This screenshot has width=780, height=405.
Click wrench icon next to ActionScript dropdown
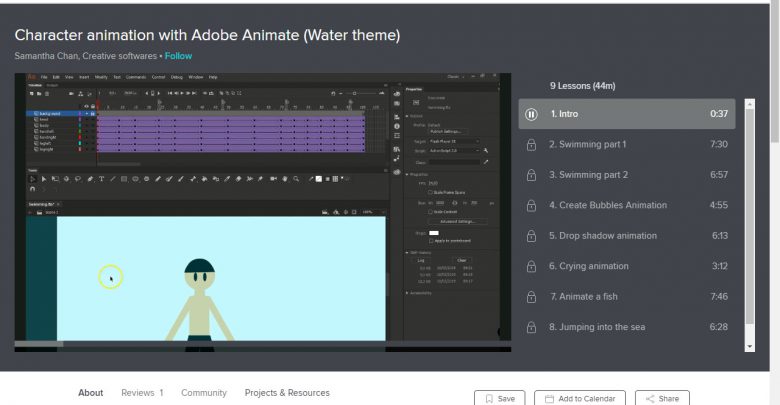[x=486, y=150]
